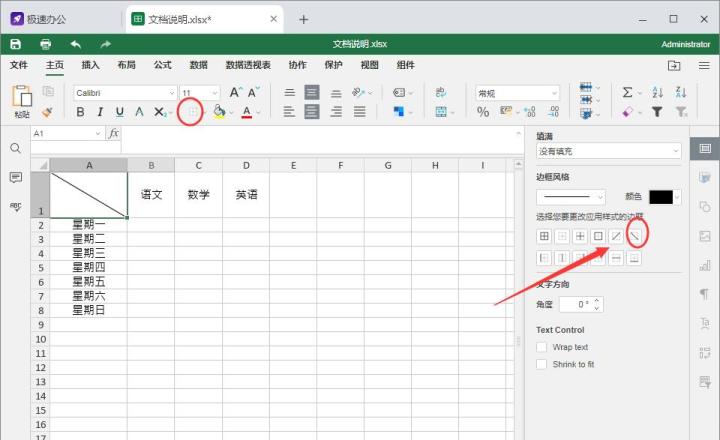Sort descending Z to A

coord(681,92)
